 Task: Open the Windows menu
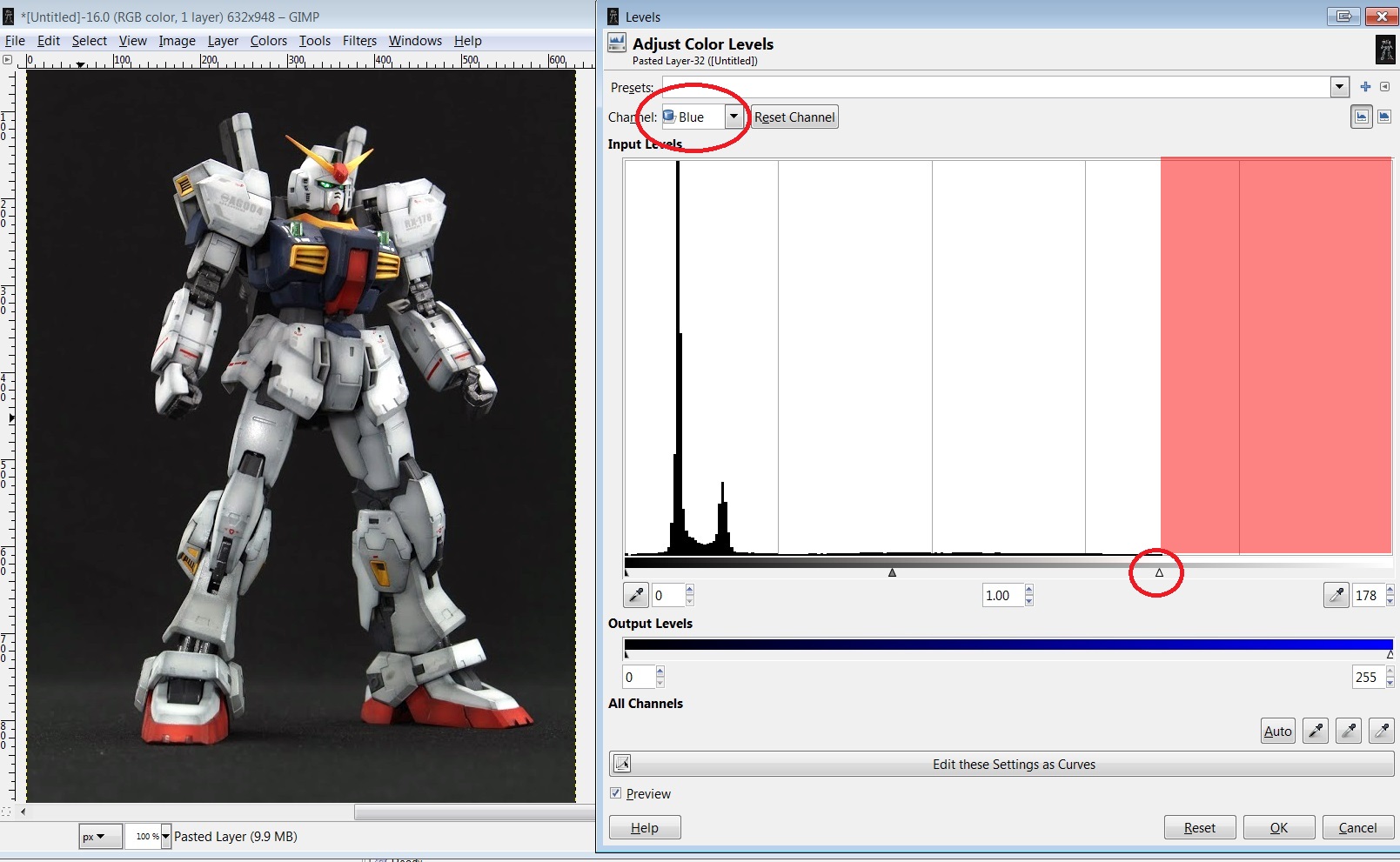(415, 41)
